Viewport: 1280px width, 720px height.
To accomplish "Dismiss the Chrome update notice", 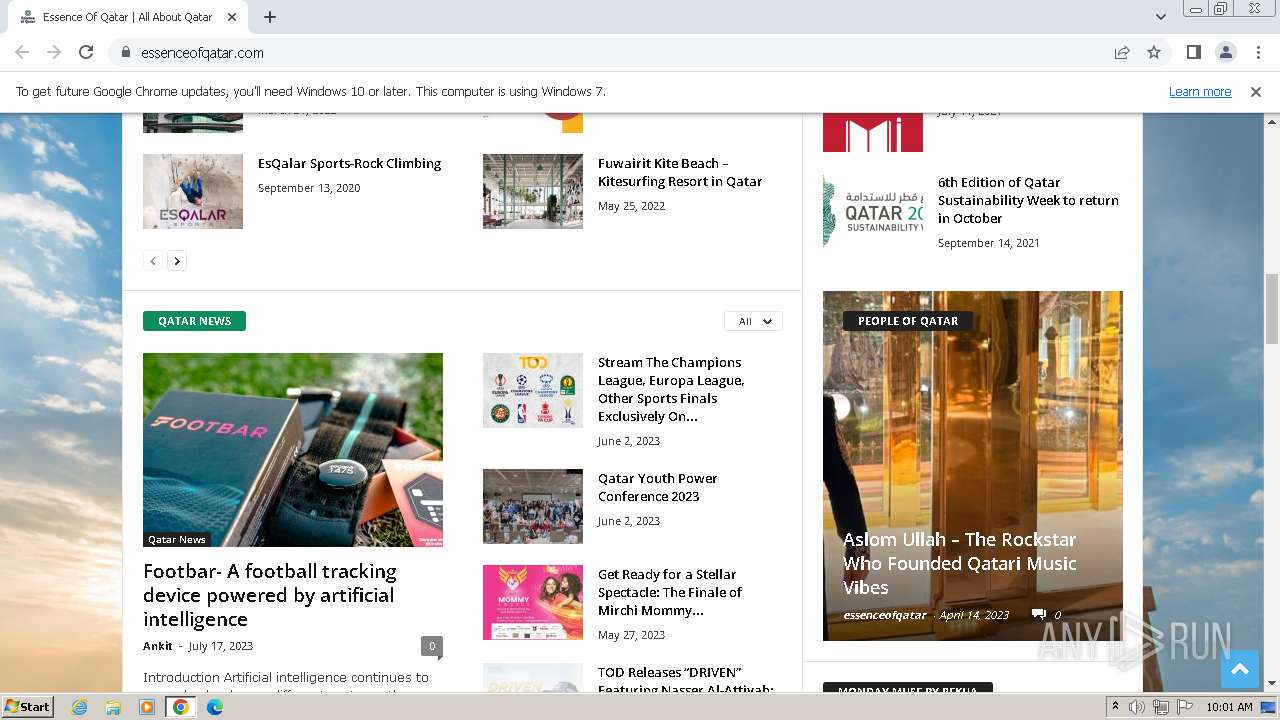I will [x=1256, y=91].
